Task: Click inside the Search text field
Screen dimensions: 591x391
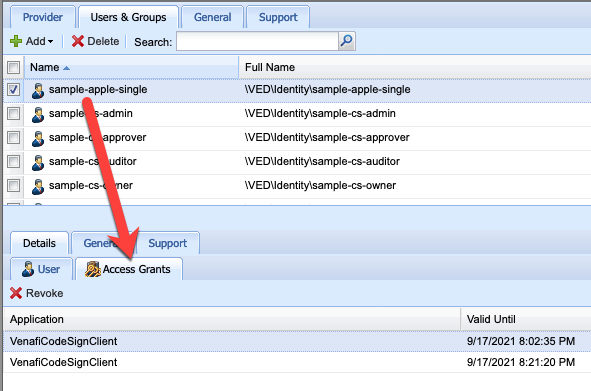Action: pyautogui.click(x=257, y=41)
